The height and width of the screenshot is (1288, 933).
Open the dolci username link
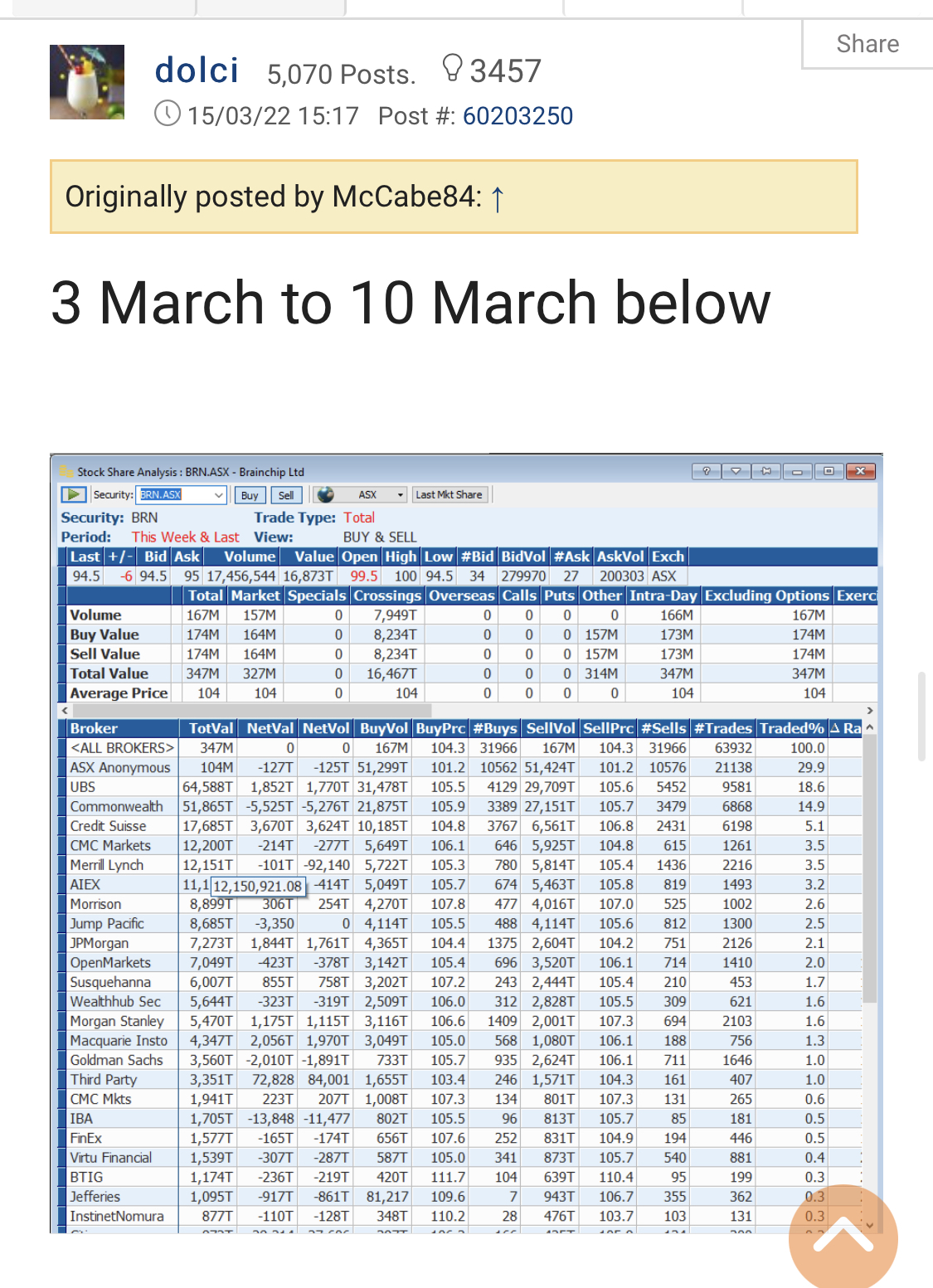(197, 70)
